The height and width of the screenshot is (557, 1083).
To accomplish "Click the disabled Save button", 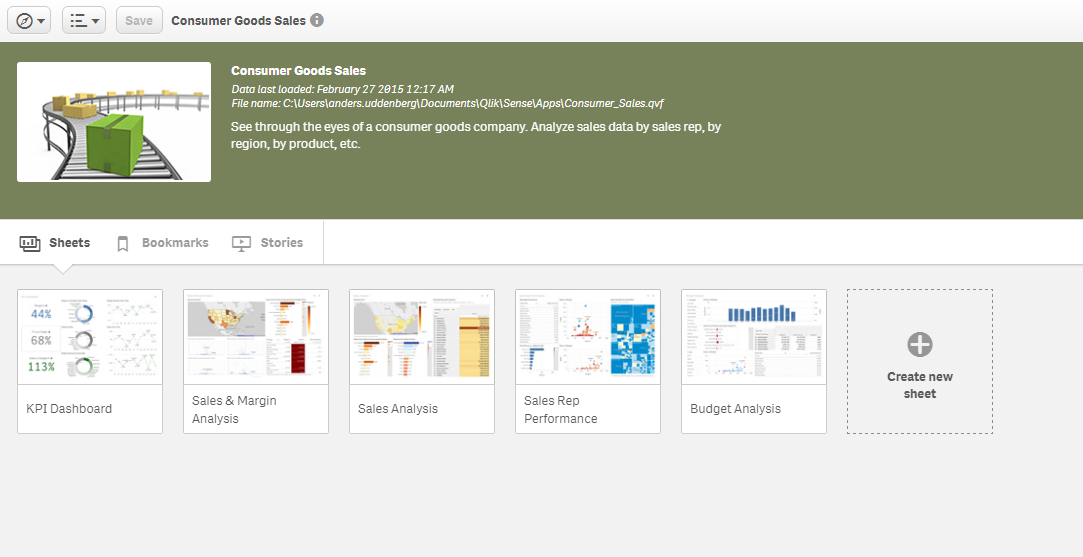I will coord(139,21).
